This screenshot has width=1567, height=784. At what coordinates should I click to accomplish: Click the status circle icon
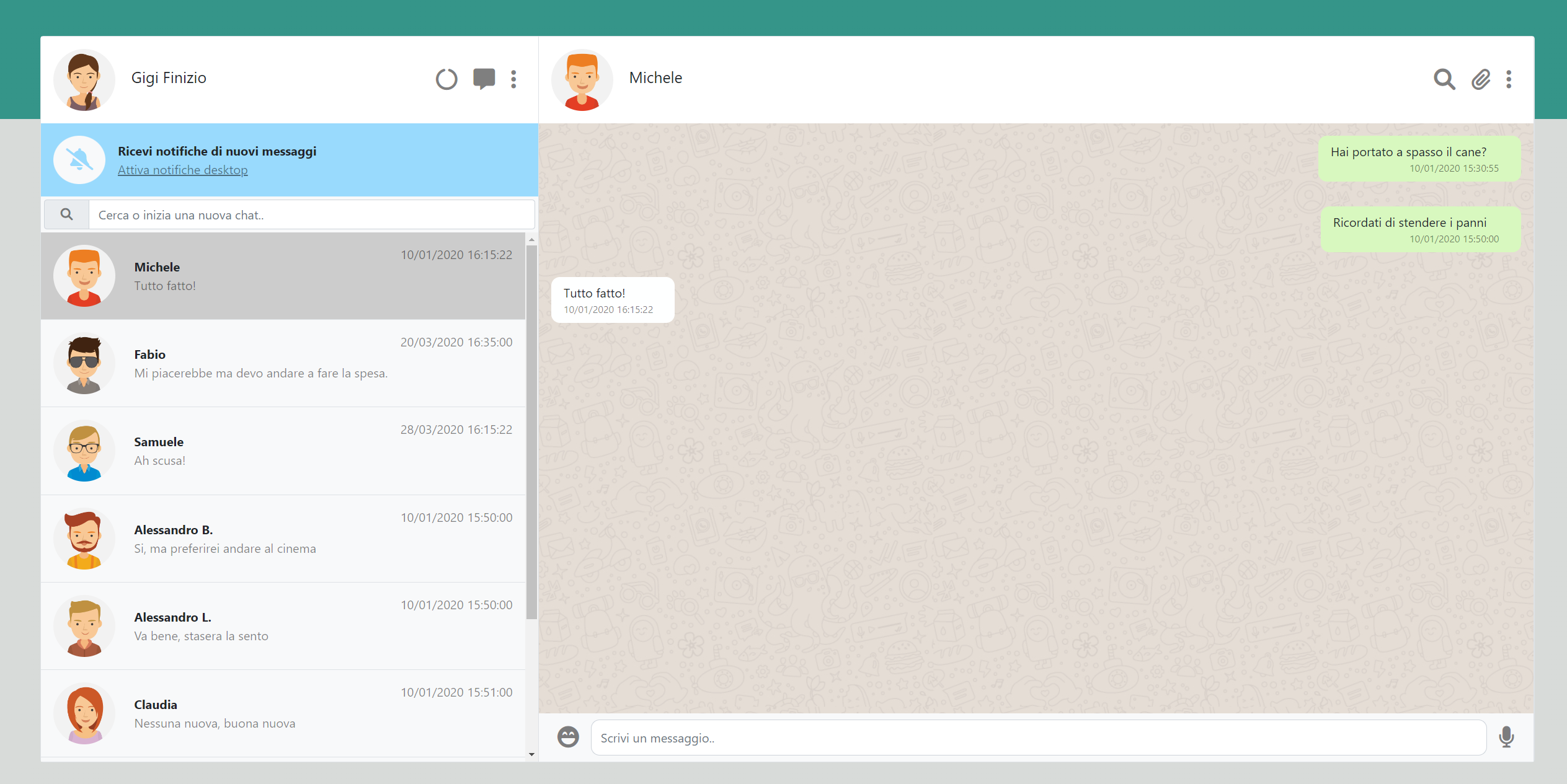tap(446, 79)
